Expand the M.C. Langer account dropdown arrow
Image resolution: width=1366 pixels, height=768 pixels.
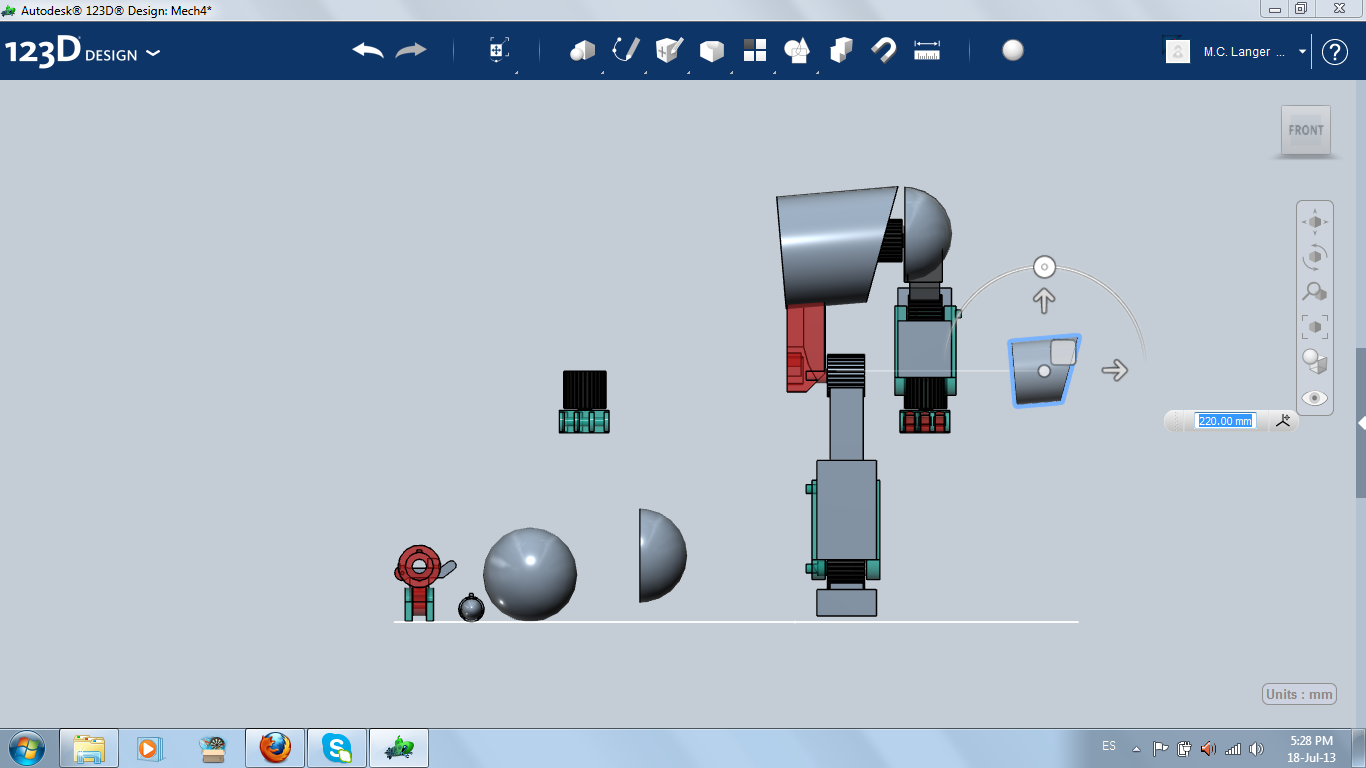coord(1302,51)
